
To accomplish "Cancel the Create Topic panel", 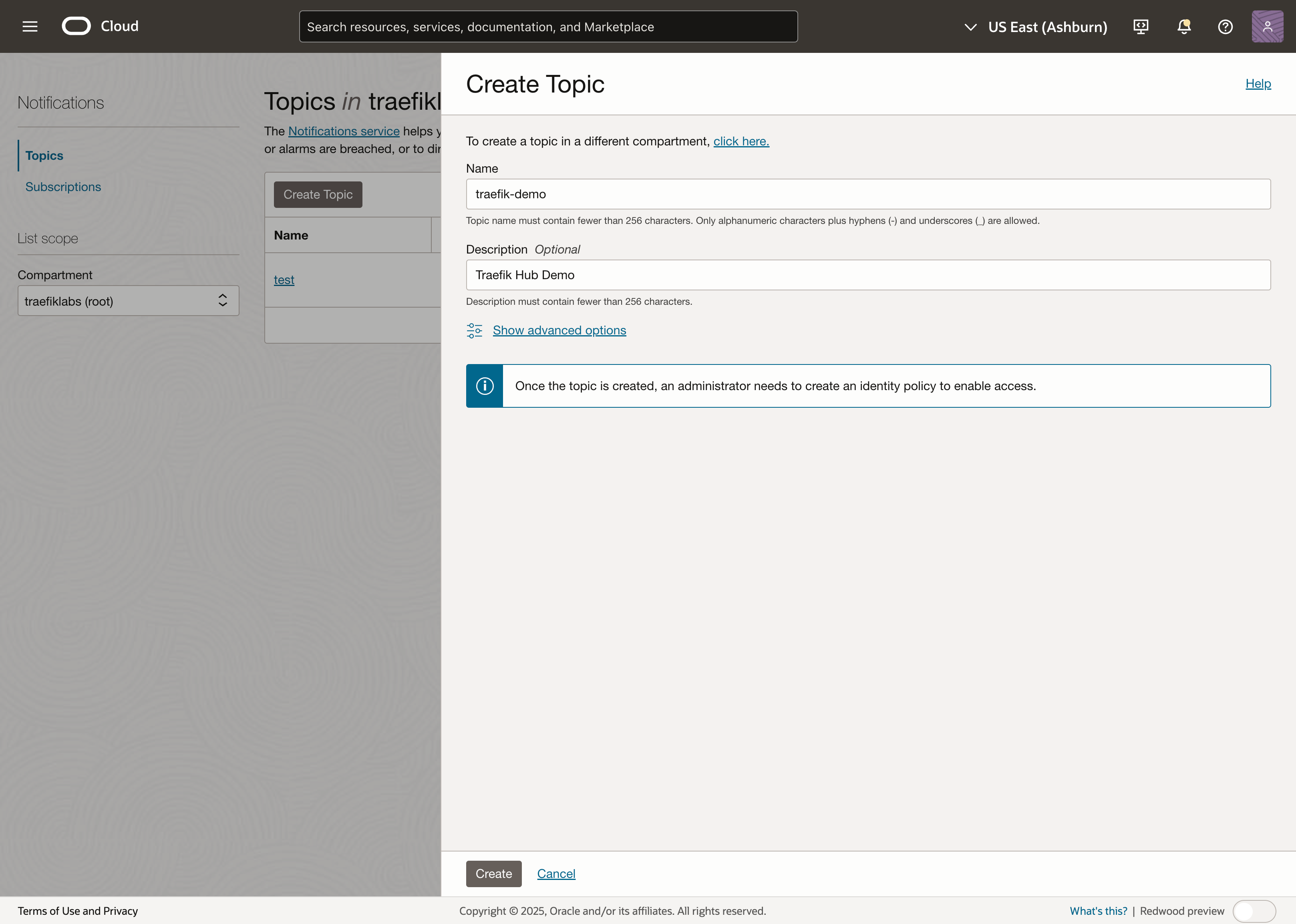I will point(556,874).
